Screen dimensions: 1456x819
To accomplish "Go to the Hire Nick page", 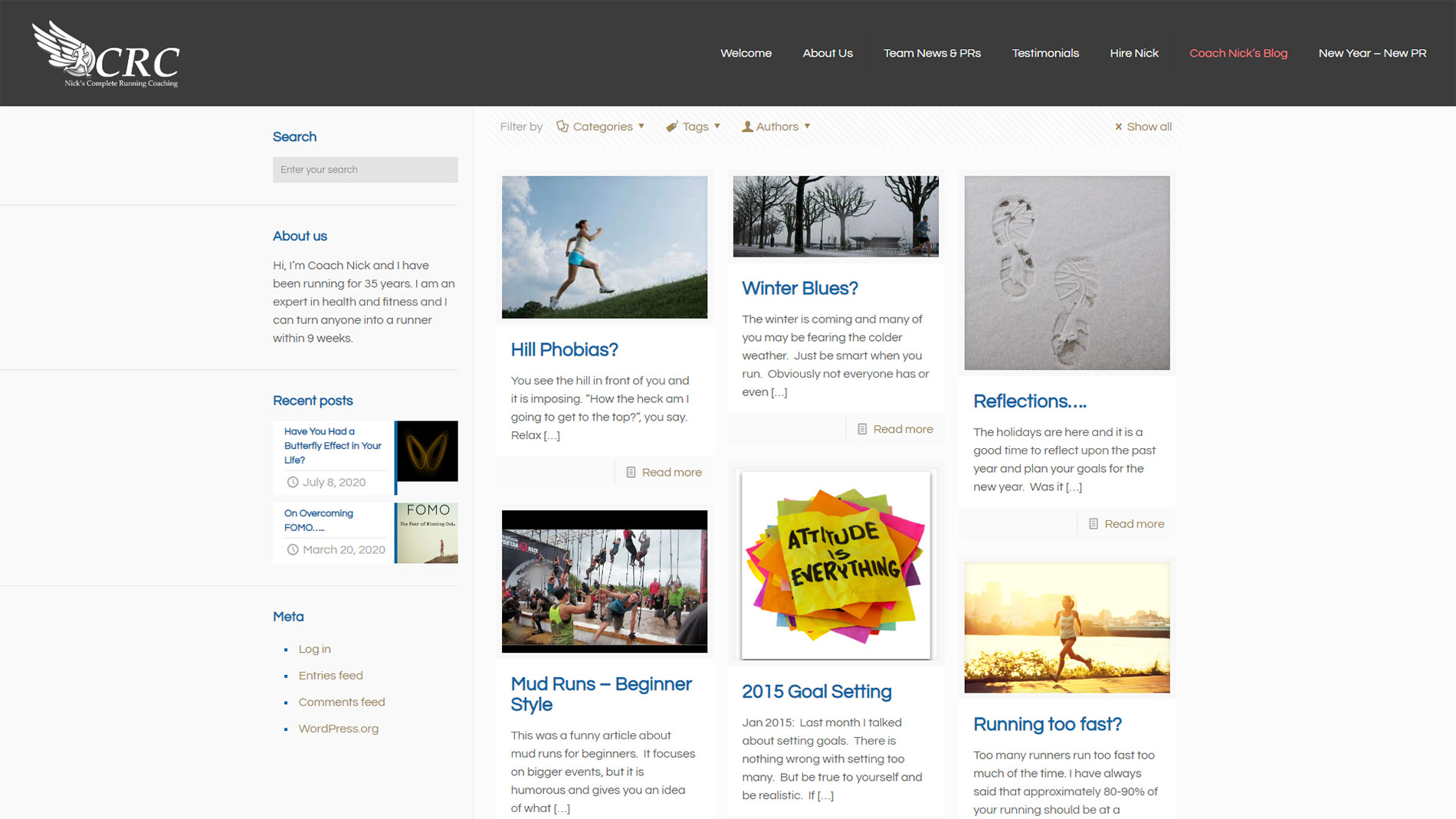I will point(1133,53).
